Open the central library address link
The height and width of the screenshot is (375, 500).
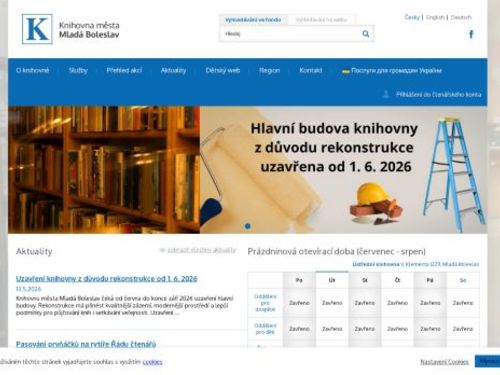coord(416,264)
